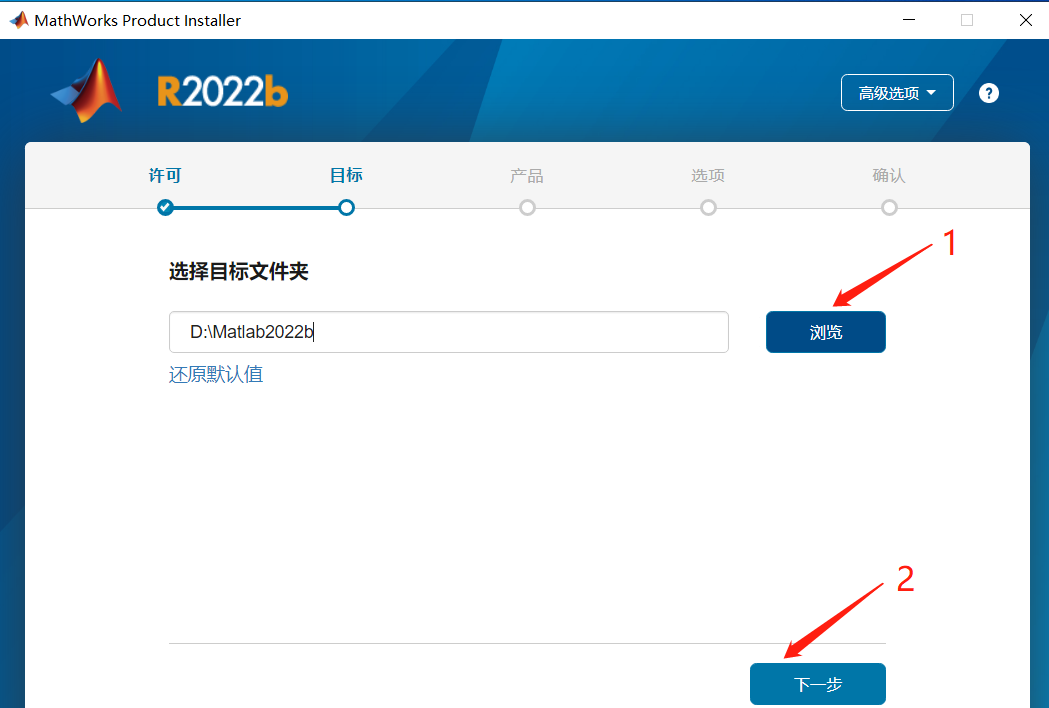Switch to the 许可 step label
The width and height of the screenshot is (1049, 708).
tap(165, 175)
